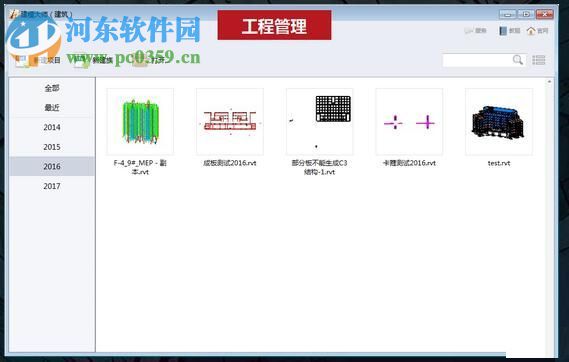Click the application icon in title bar

[14, 14]
